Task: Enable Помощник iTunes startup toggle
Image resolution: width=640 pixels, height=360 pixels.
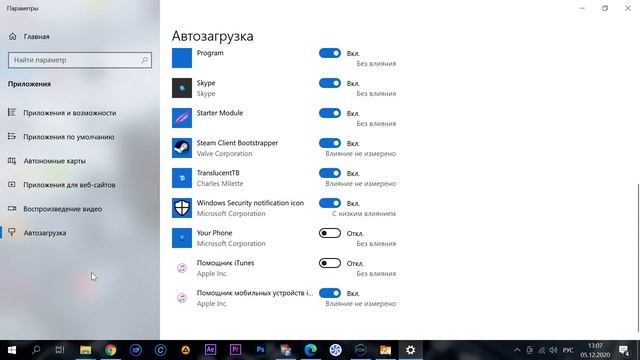Action: tap(330, 263)
